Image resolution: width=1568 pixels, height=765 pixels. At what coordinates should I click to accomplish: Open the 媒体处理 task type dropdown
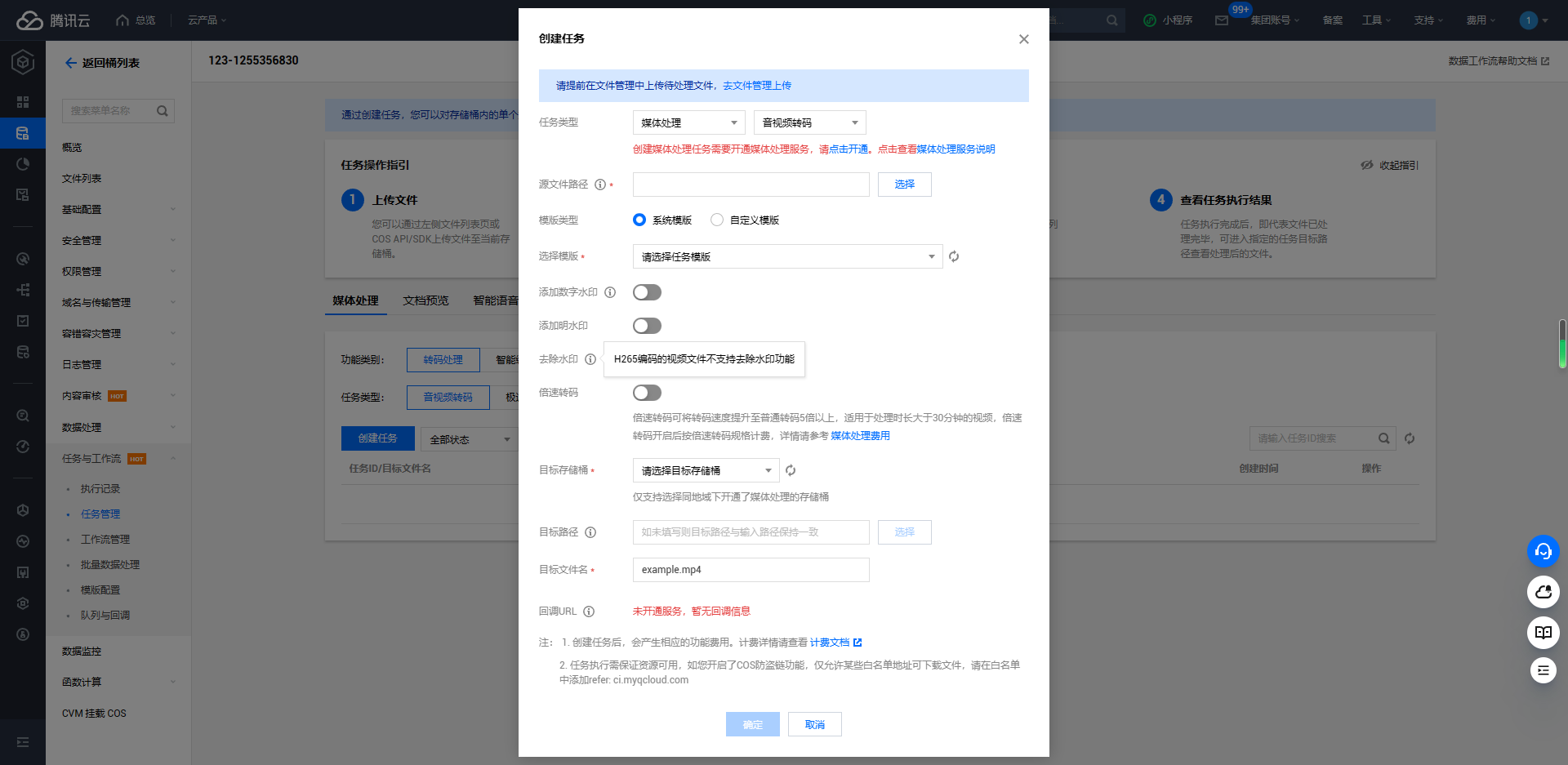688,122
